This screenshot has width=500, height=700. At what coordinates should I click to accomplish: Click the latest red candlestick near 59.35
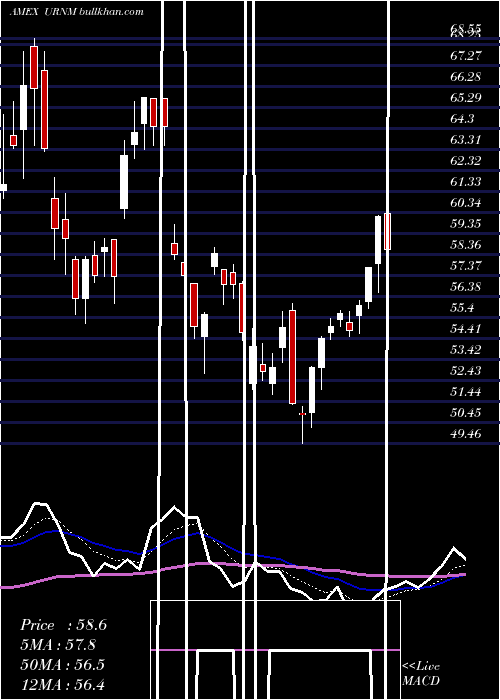coord(388,231)
